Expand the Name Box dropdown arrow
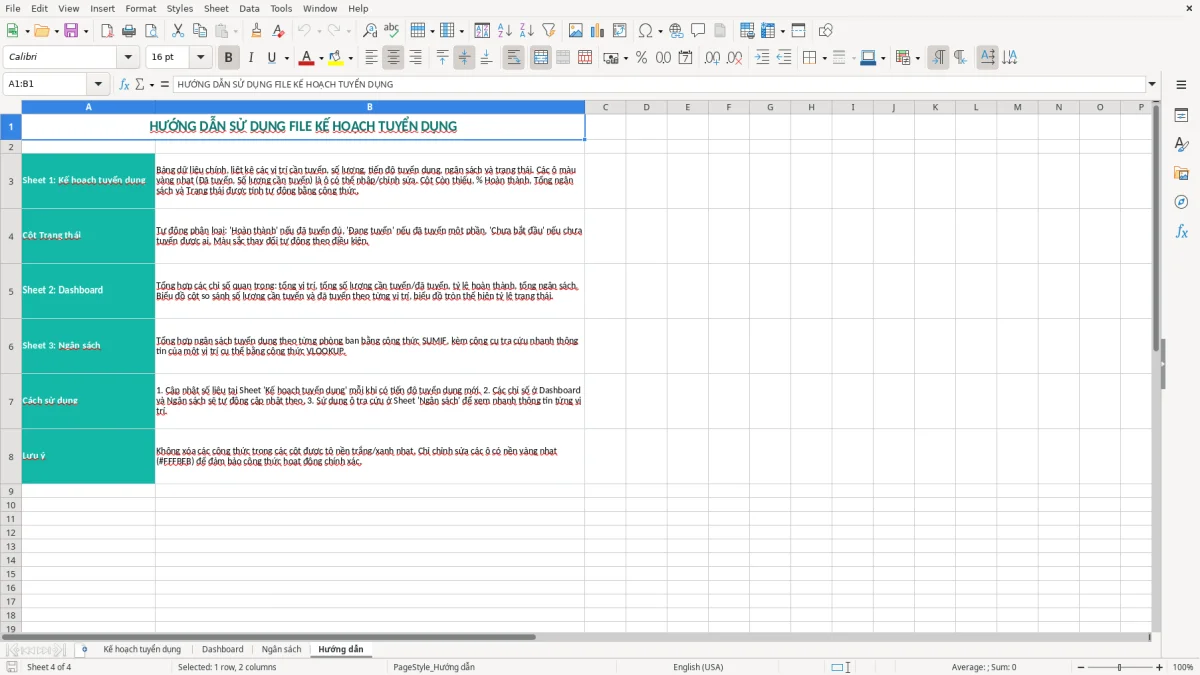The image size is (1200, 675). tap(98, 84)
